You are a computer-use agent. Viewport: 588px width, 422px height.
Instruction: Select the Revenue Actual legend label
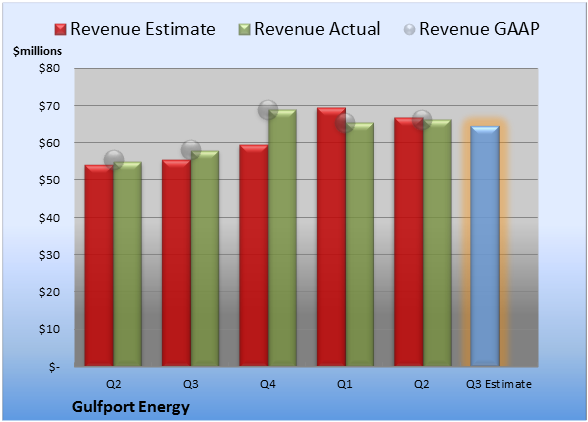(317, 29)
